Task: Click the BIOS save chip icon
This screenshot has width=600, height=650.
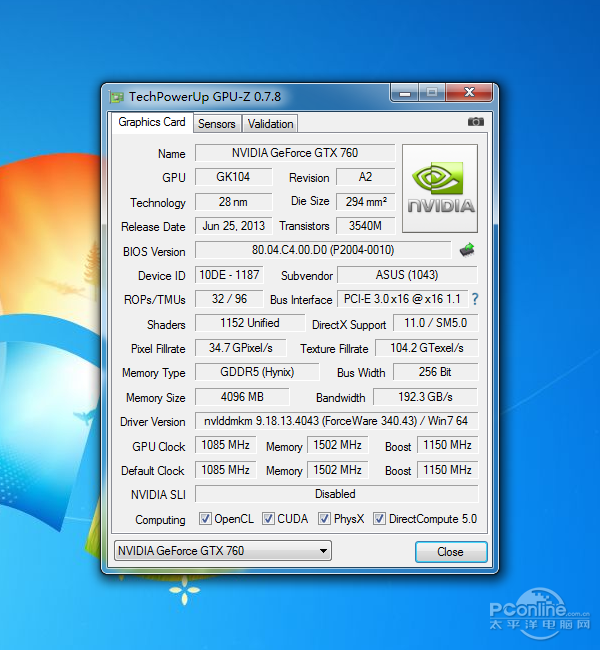Action: click(467, 250)
